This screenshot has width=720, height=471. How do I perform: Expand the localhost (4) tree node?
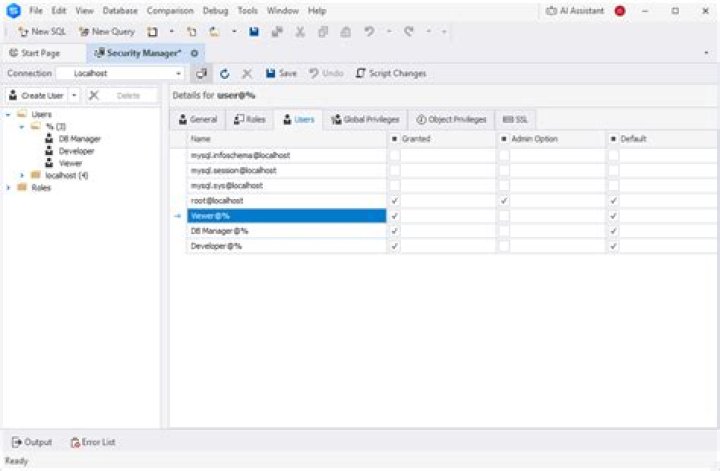click(x=22, y=175)
